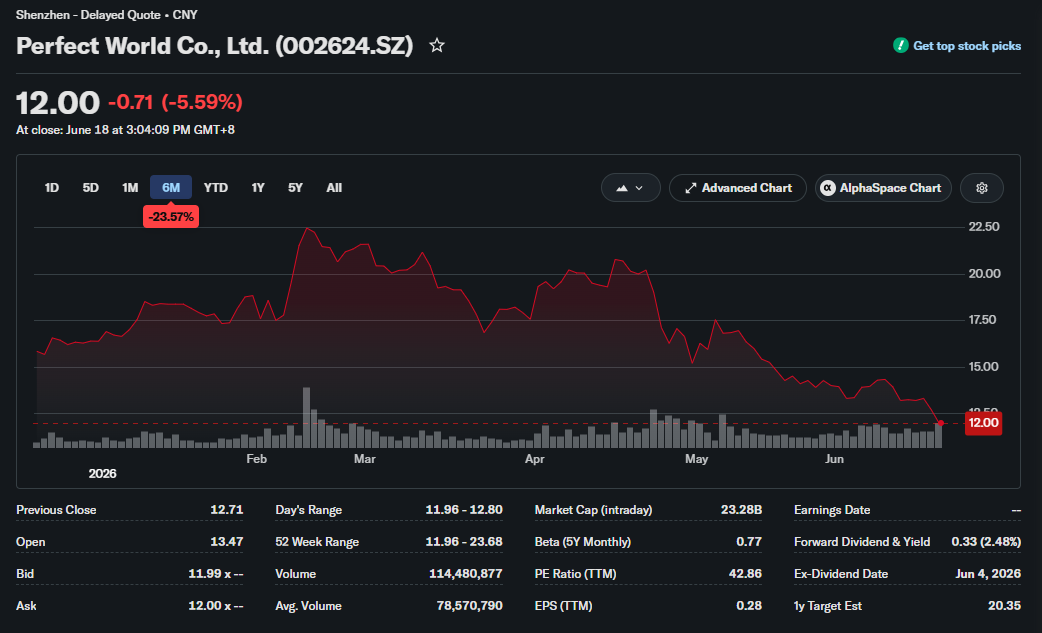This screenshot has width=1042, height=633.
Task: Click the Feb label on chart axis
Action: point(257,459)
